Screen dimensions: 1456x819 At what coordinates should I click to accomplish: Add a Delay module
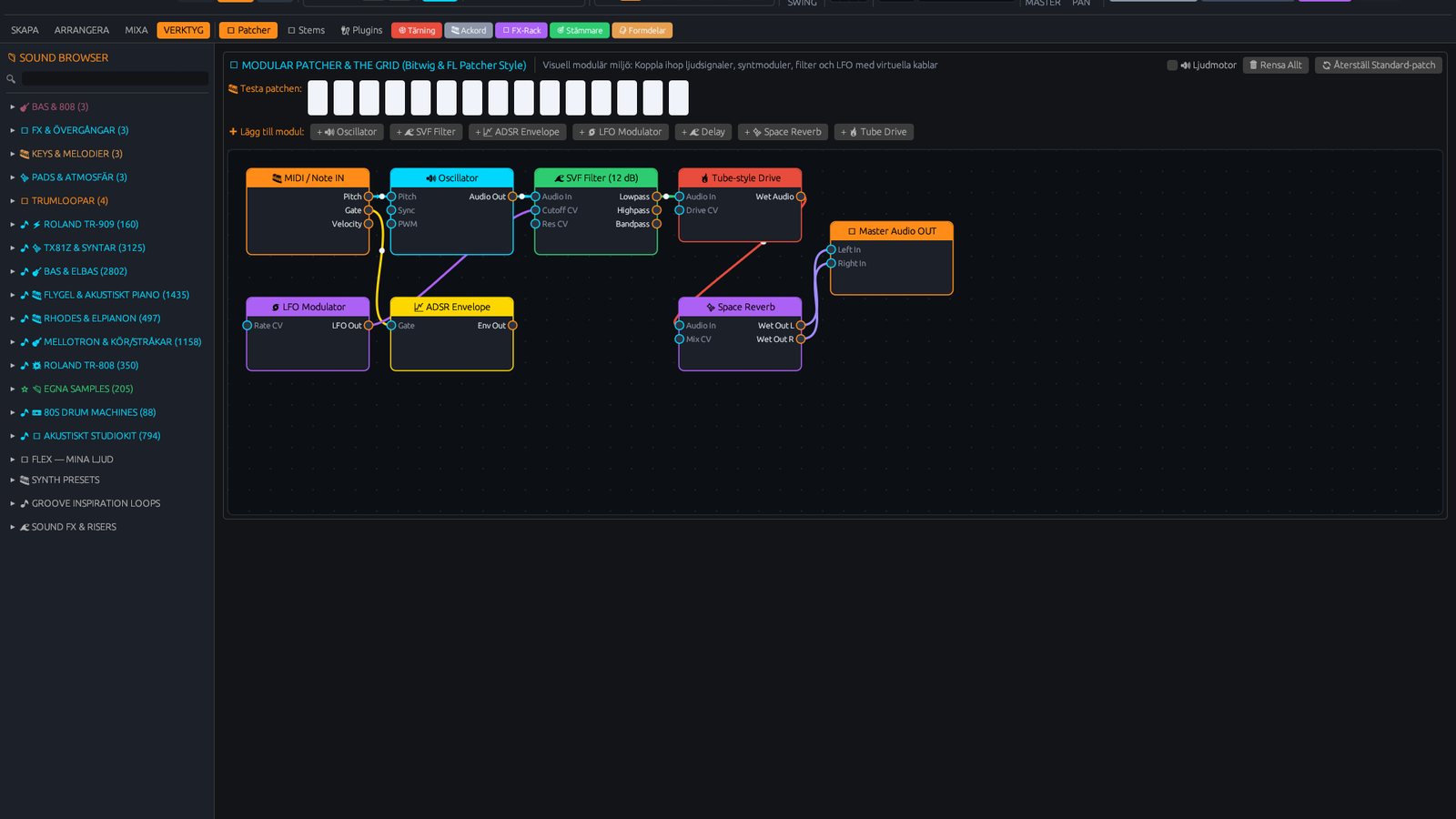703,132
